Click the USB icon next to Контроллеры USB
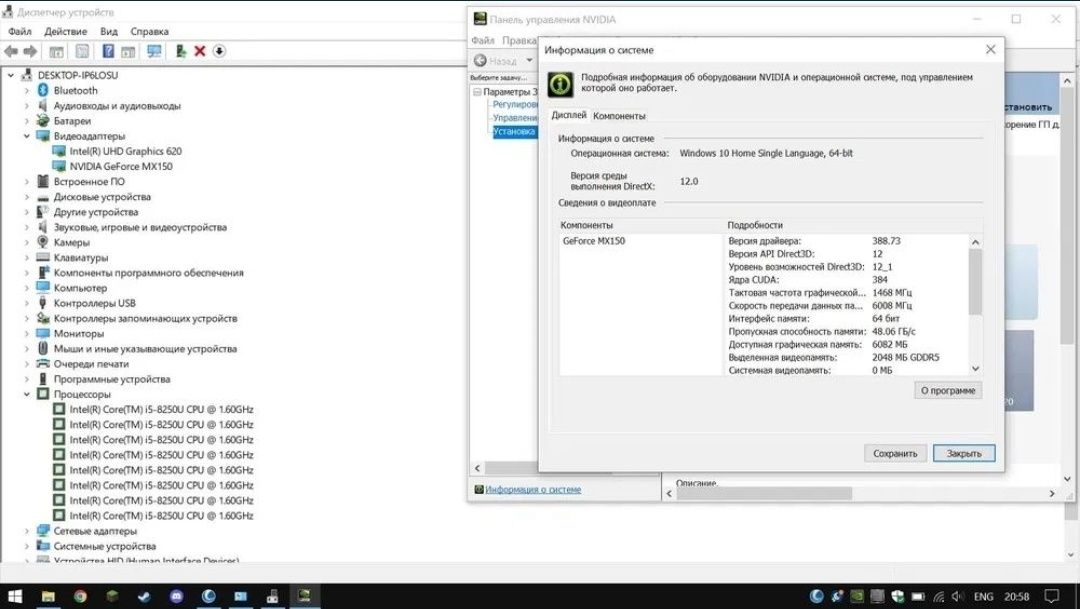The width and height of the screenshot is (1080, 609). [x=43, y=302]
